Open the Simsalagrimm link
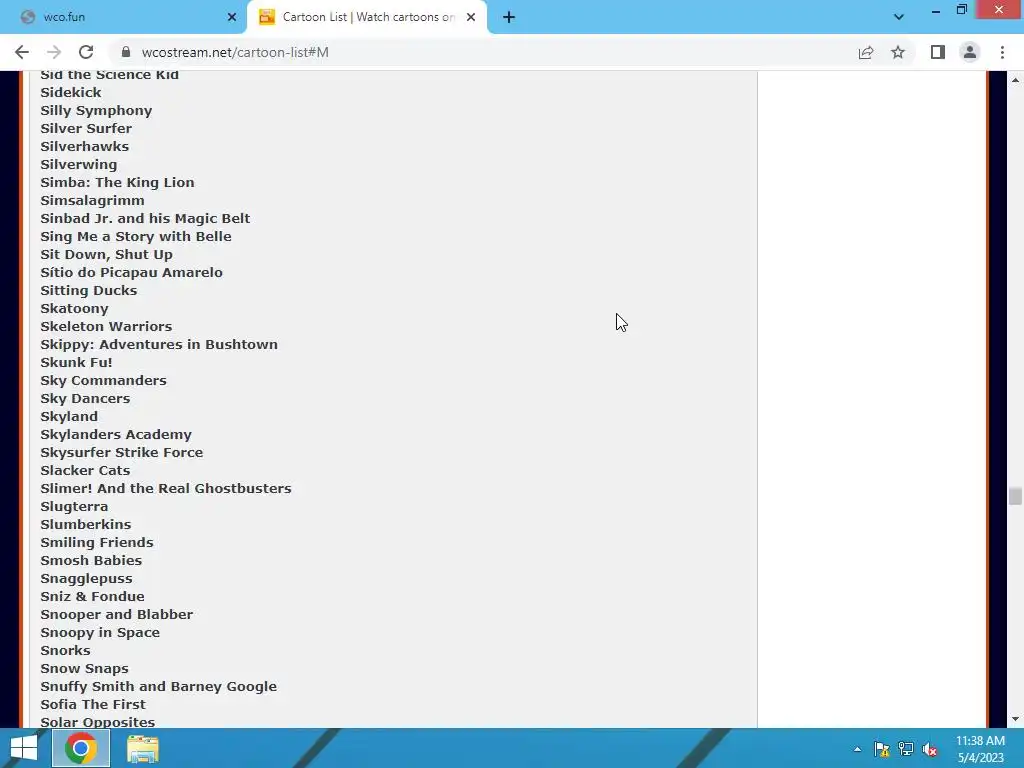1024x768 pixels. coord(93,200)
